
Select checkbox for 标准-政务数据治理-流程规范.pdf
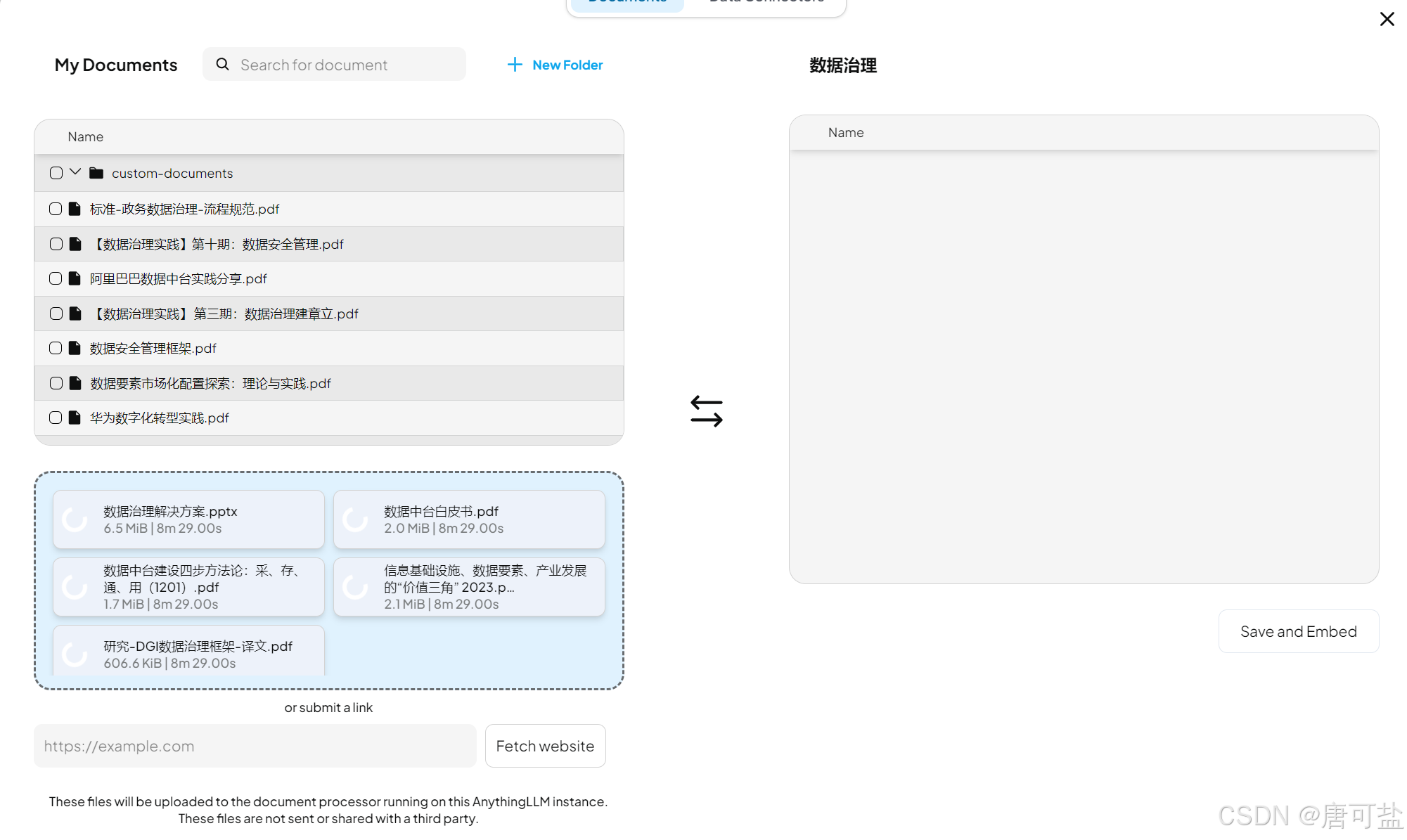pos(56,209)
